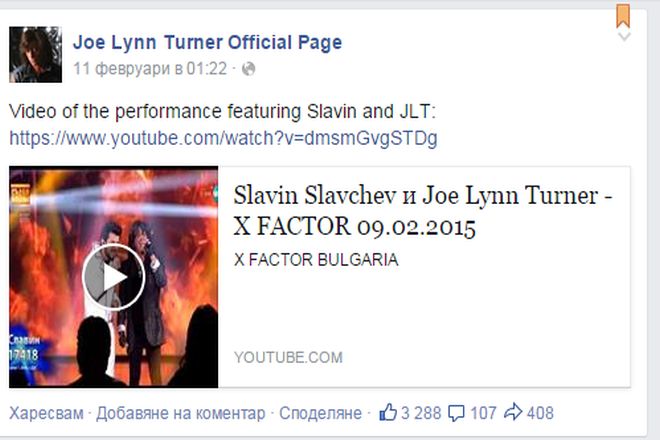Click the thumbs-up likes icon
Viewport: 660px width, 440px height.
[x=388, y=412]
